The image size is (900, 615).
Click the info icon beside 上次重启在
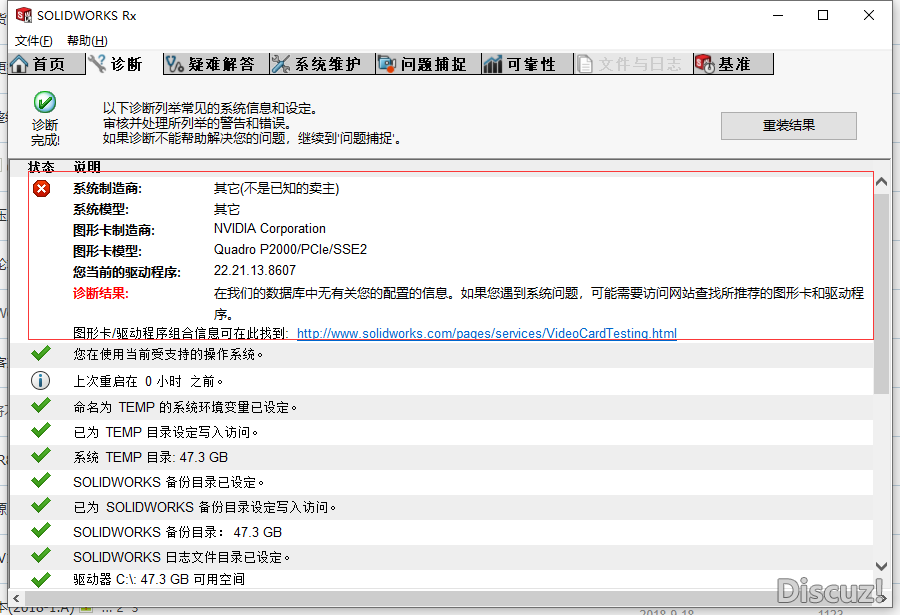[x=40, y=380]
